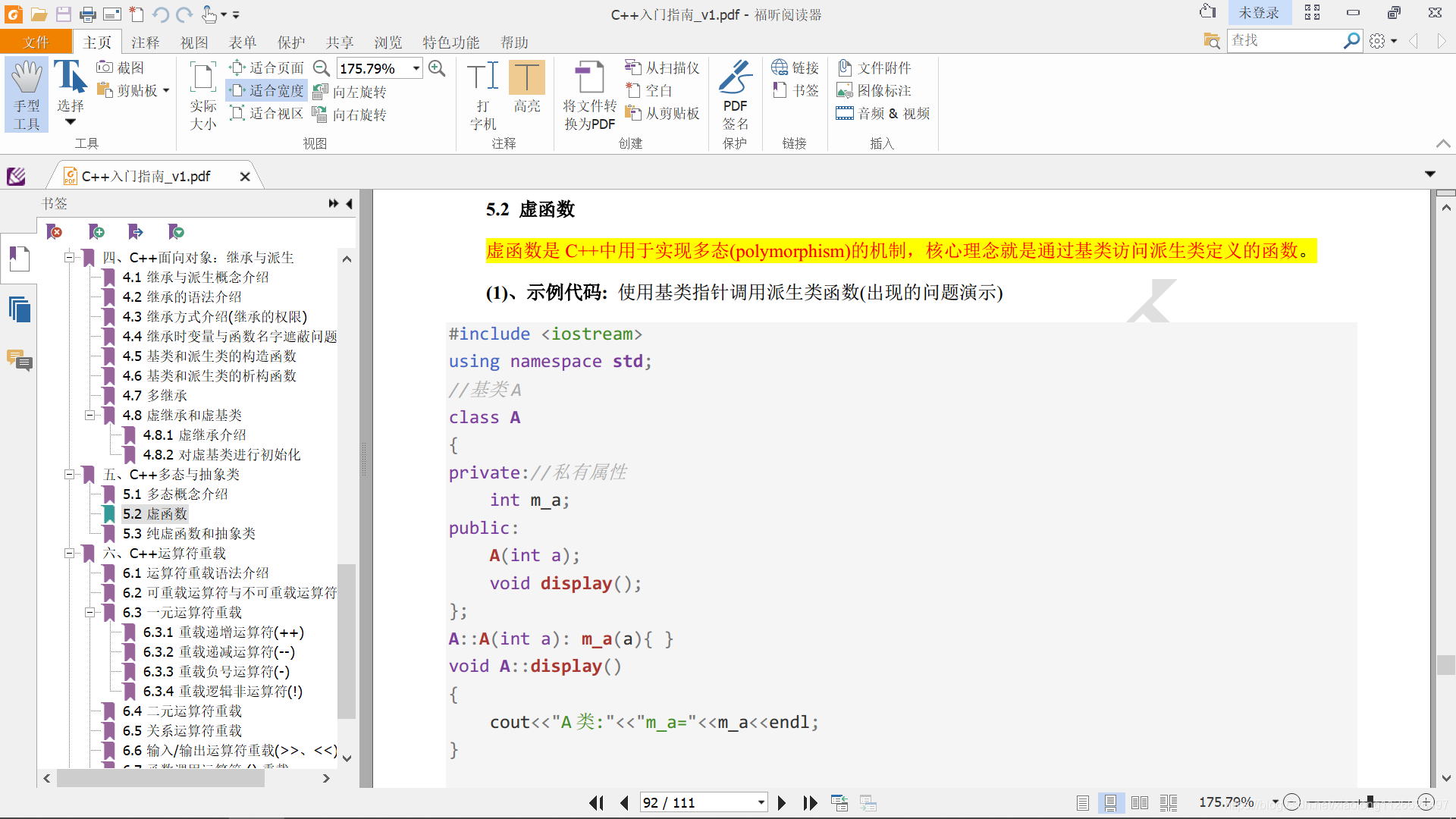Click the Snapshot (截图) icon

click(105, 67)
